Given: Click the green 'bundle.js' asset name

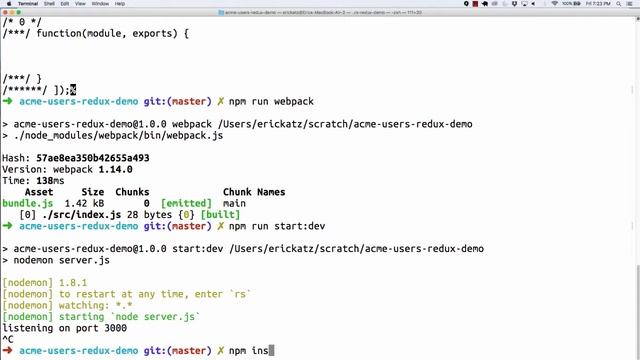Looking at the screenshot, I should (x=28, y=203).
